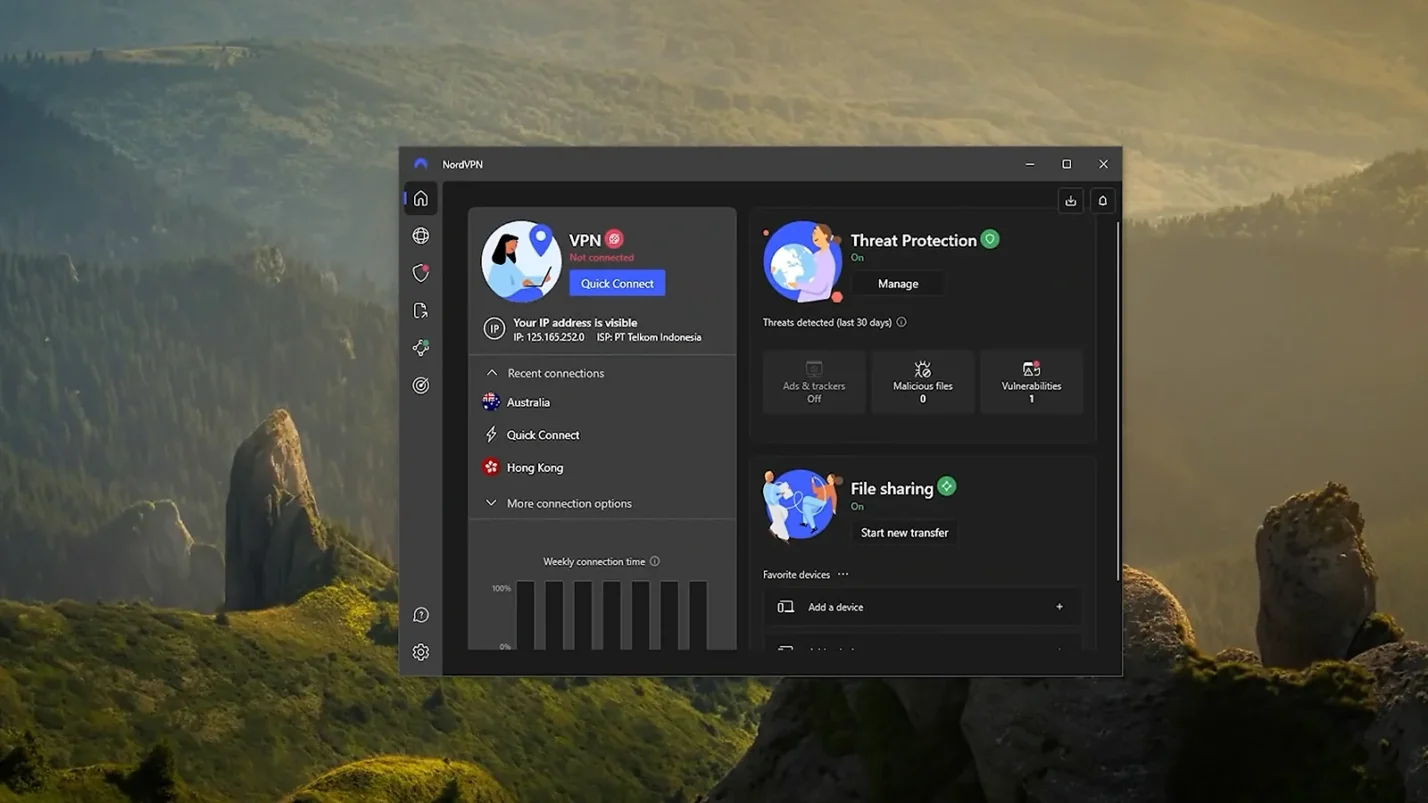1428x803 pixels.
Task: Click the VPN disconnected status badge
Action: (x=614, y=239)
